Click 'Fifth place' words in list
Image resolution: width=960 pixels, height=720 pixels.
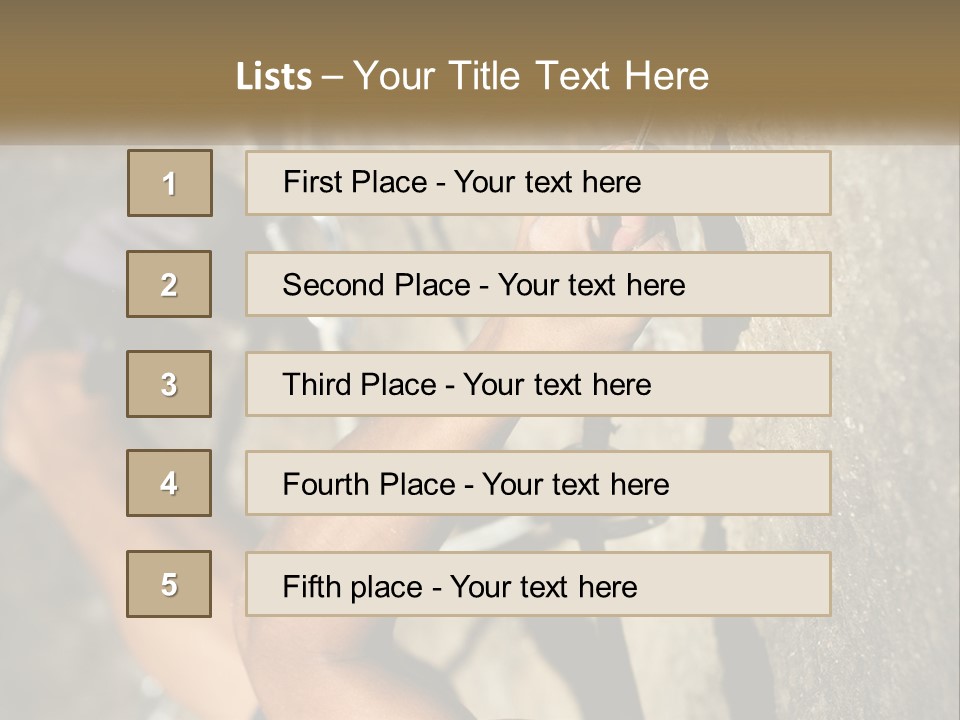(354, 586)
